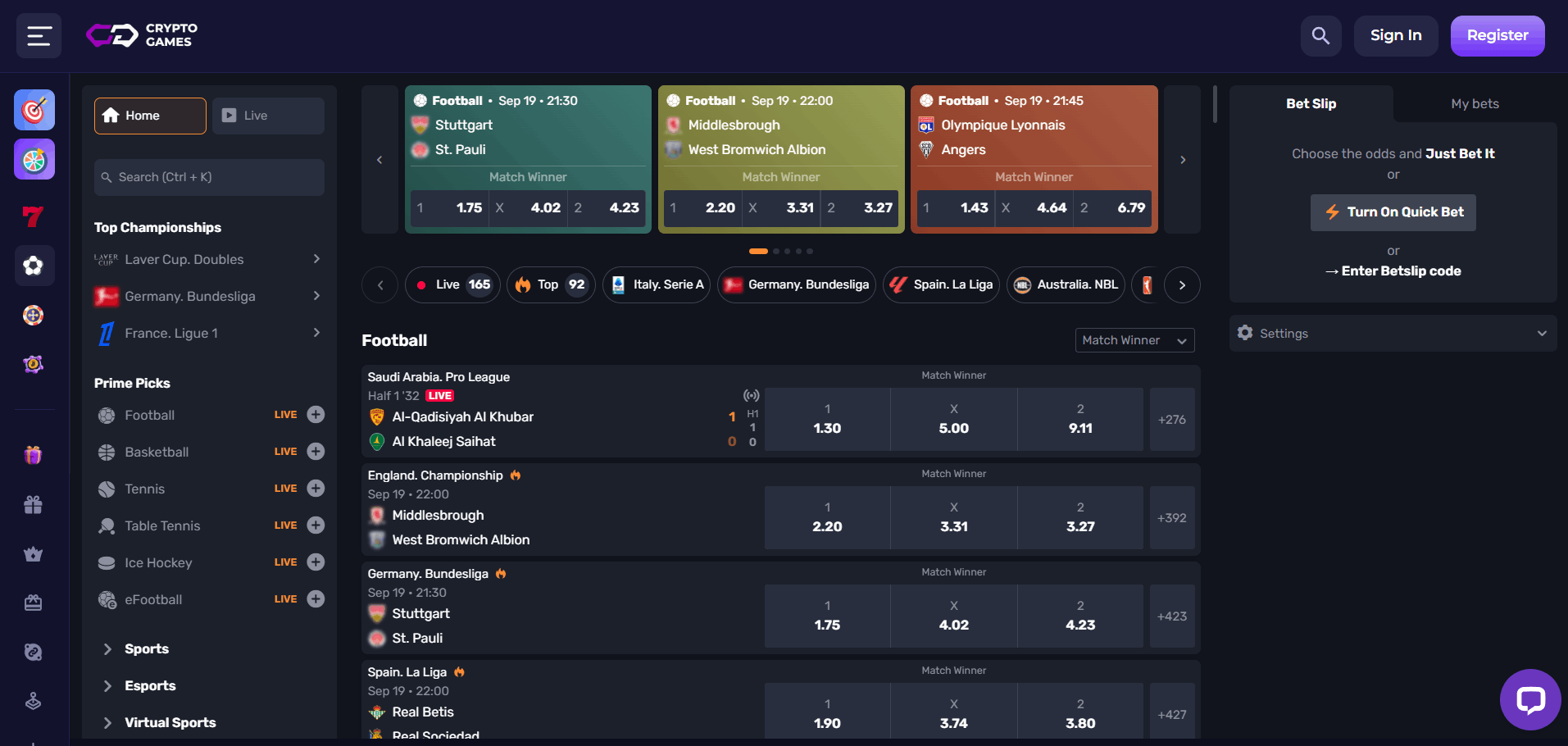Bet on Middlesbrough win at 2.20 in list
Screen dimensions: 1568x746
(x=827, y=518)
